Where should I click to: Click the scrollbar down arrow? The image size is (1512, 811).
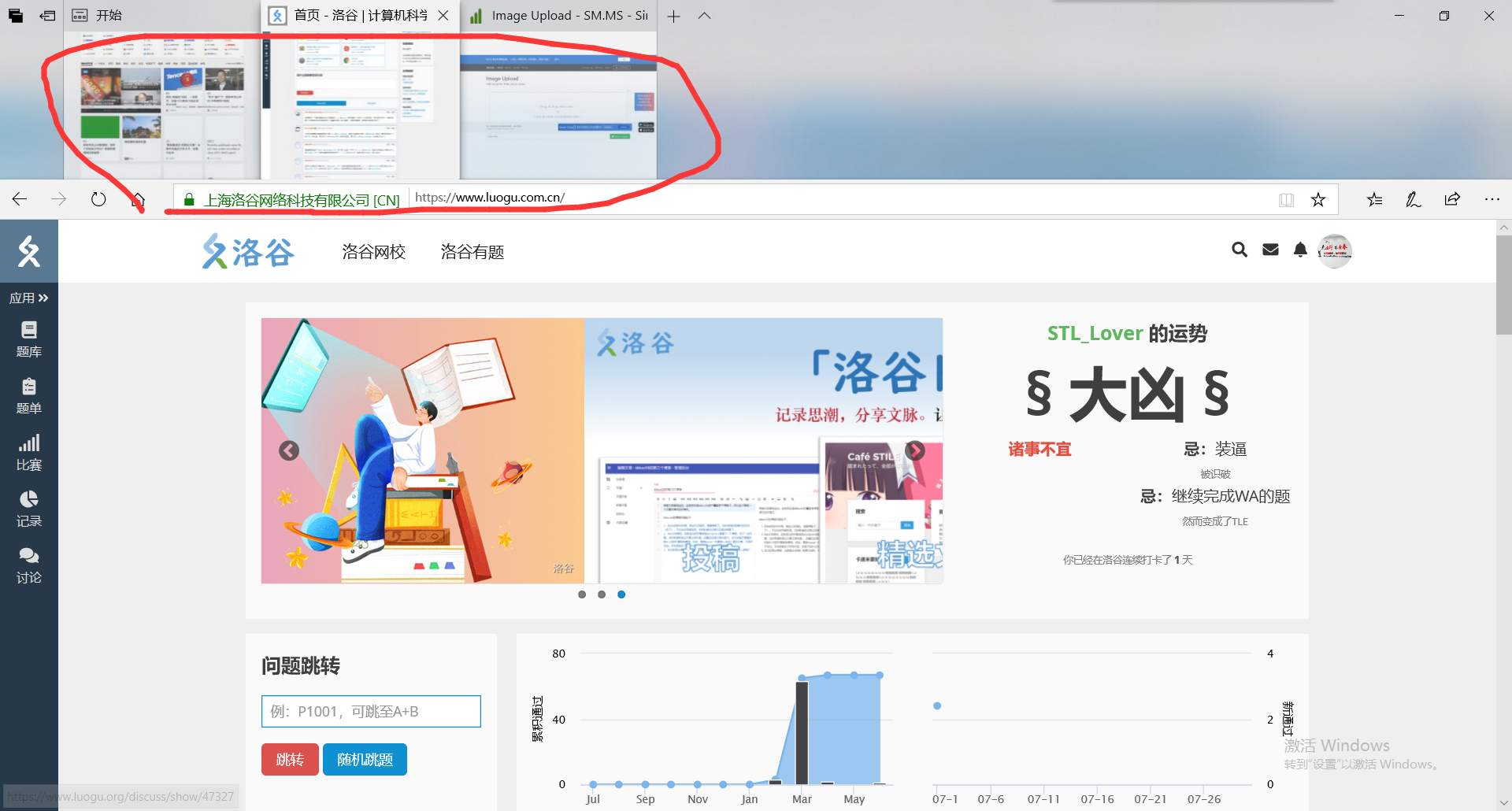click(x=1503, y=803)
